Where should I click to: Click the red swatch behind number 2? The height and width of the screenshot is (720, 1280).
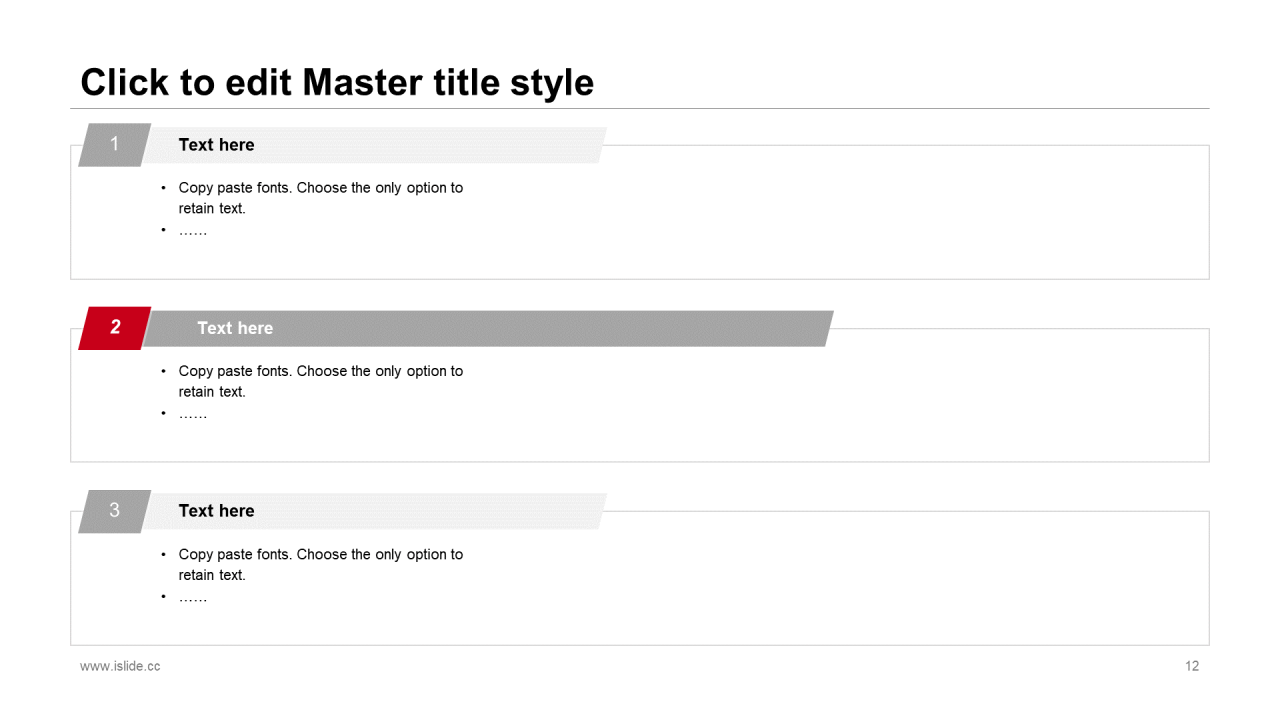115,328
